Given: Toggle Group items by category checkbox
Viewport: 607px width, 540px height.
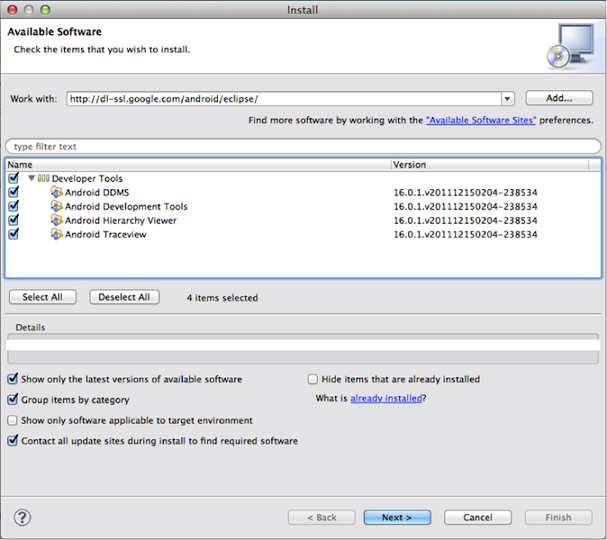Looking at the screenshot, I should [x=13, y=399].
